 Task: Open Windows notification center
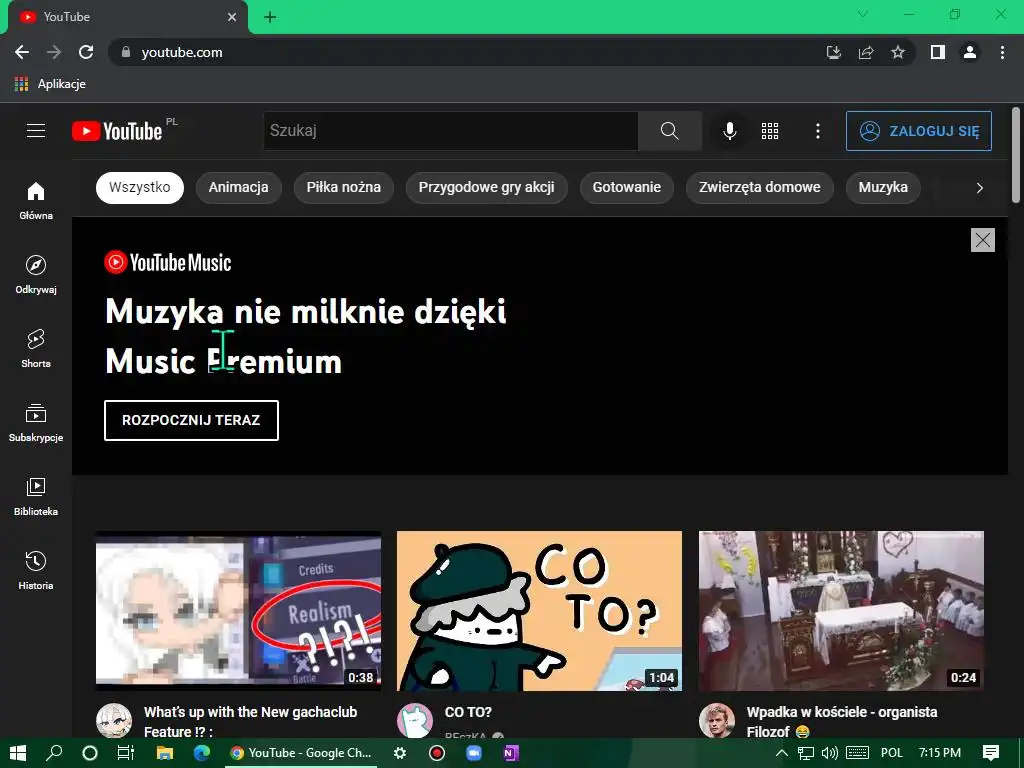click(x=991, y=753)
